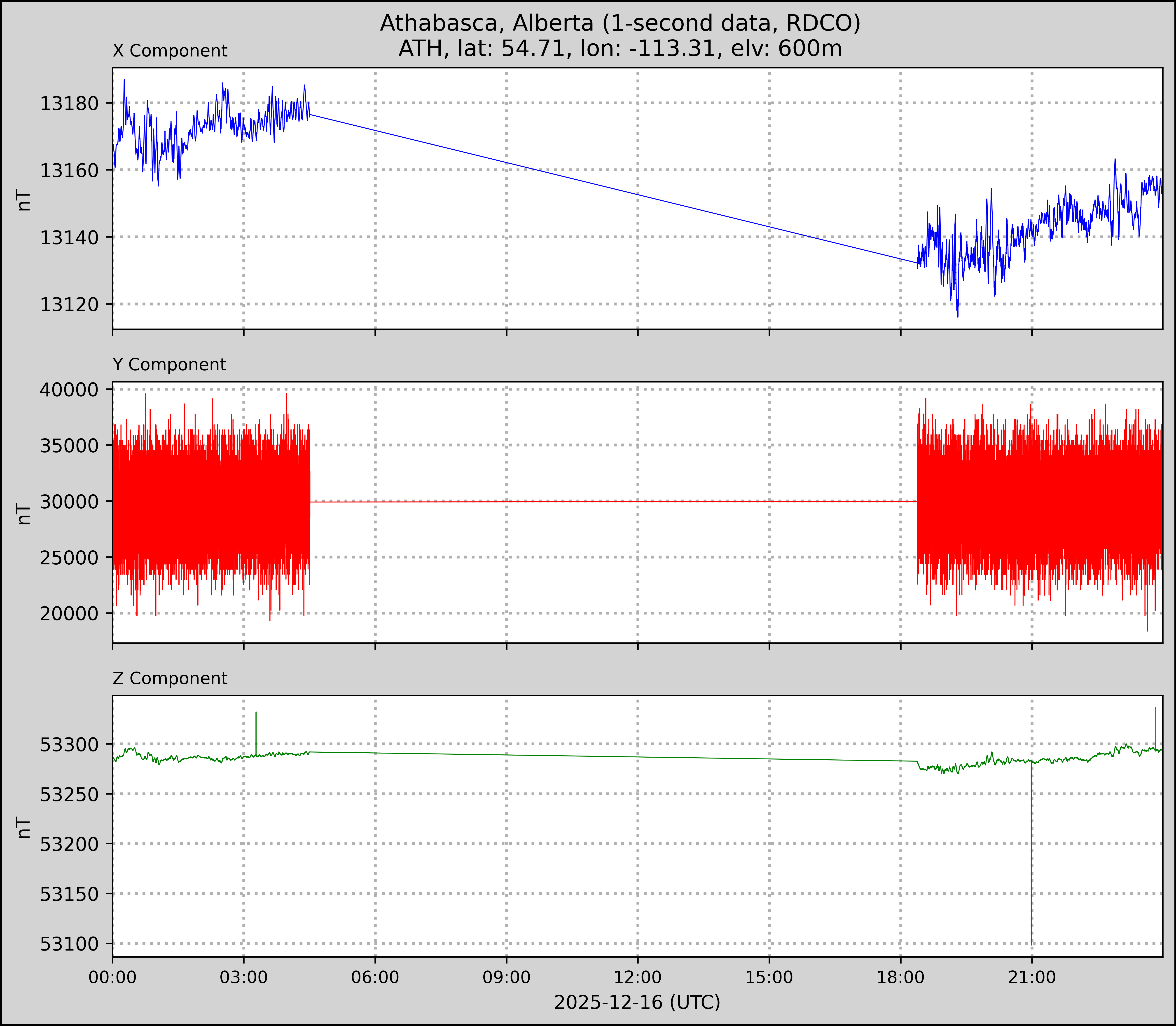Click the 00:00 time axis label

[112, 977]
